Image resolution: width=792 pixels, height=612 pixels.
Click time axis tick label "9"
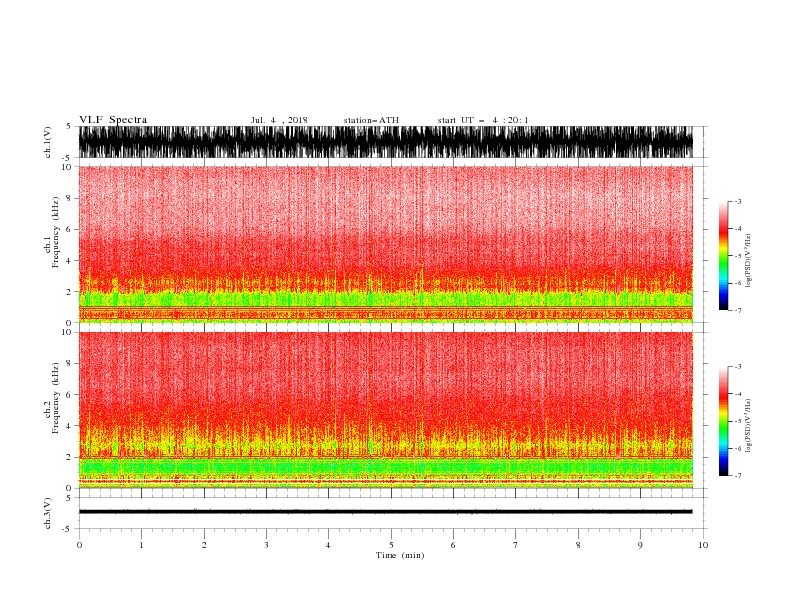(640, 545)
